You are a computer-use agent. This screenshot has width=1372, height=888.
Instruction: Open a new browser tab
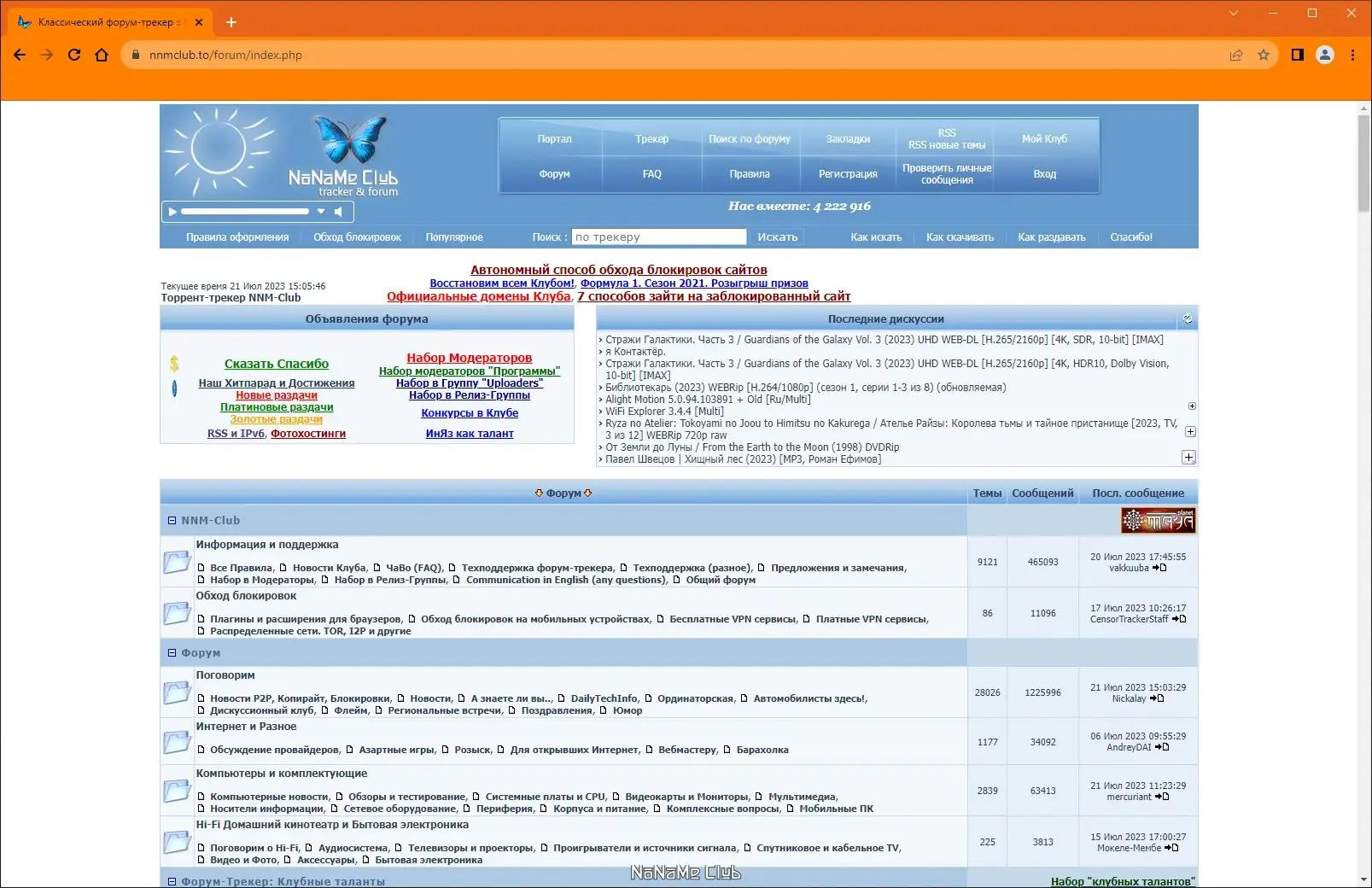pyautogui.click(x=231, y=22)
